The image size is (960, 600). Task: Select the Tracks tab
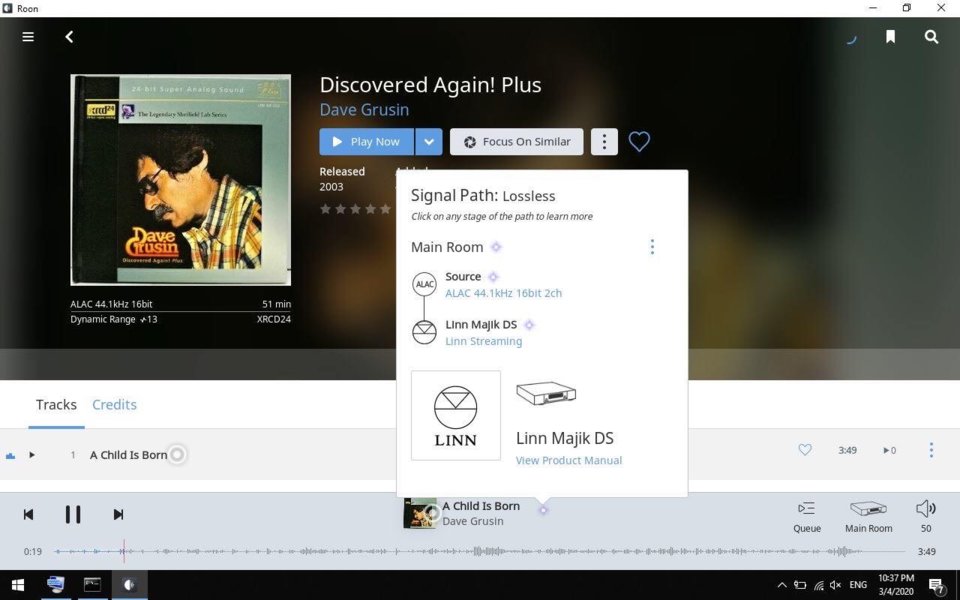[x=56, y=405]
